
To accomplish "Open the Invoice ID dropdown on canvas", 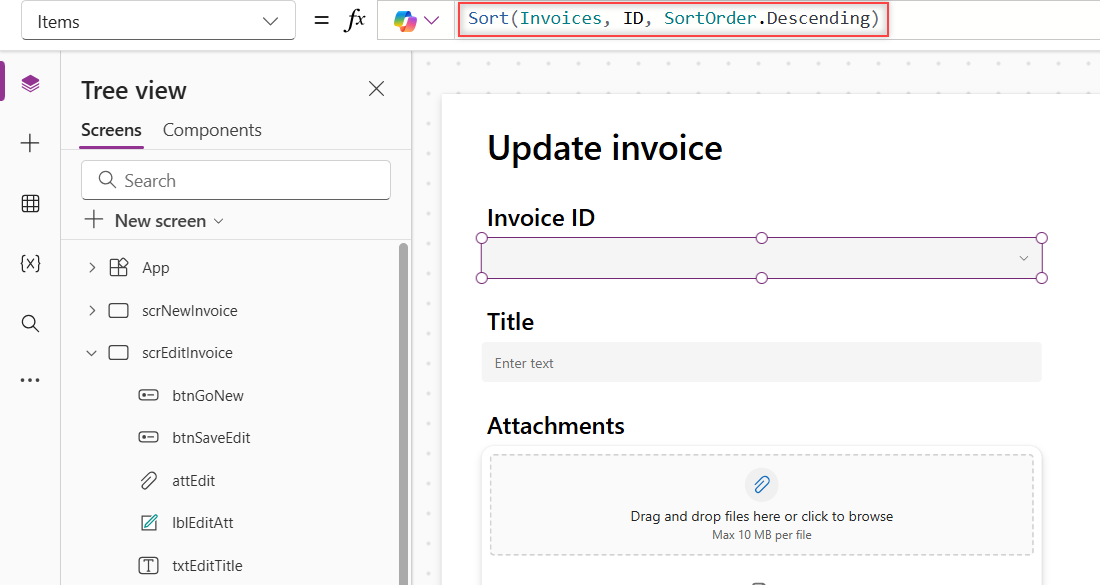I will point(761,258).
